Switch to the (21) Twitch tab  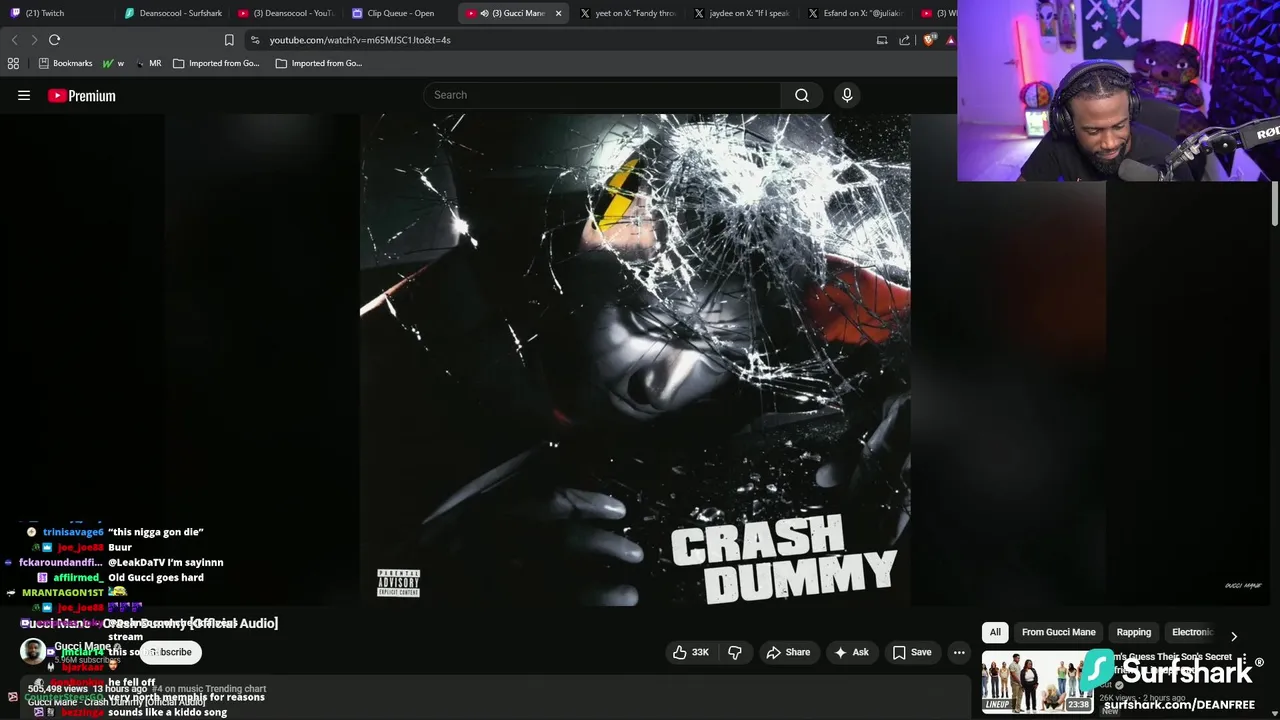(x=58, y=13)
